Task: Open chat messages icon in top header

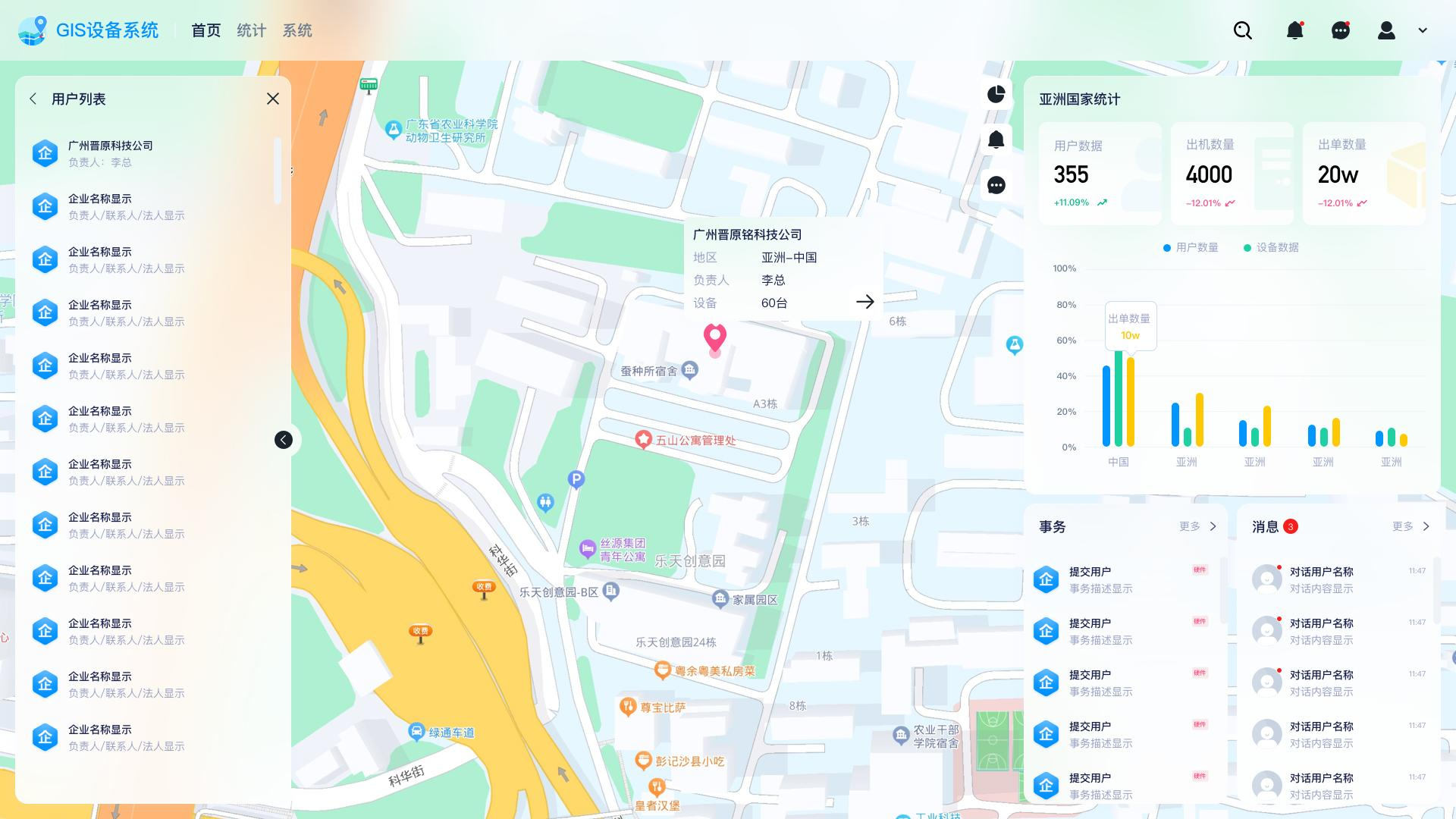Action: [x=1340, y=30]
